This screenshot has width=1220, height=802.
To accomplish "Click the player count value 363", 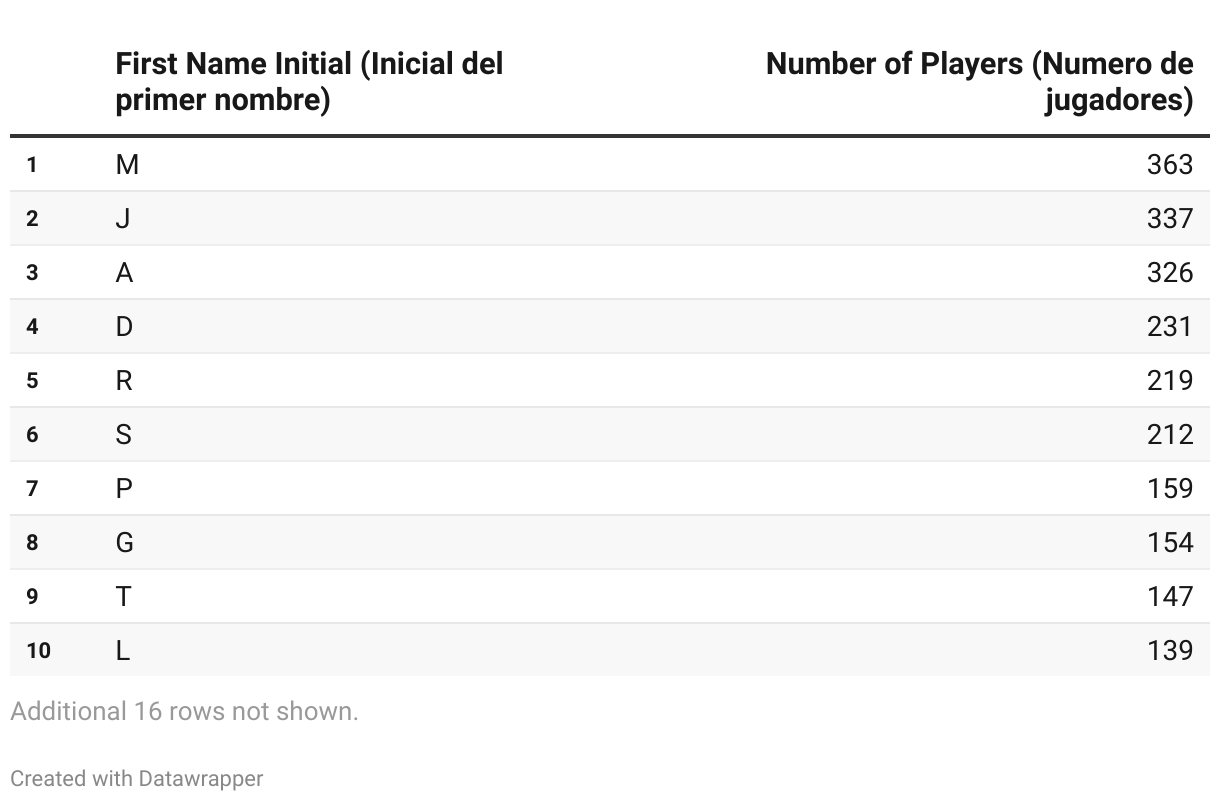I will [x=1169, y=165].
